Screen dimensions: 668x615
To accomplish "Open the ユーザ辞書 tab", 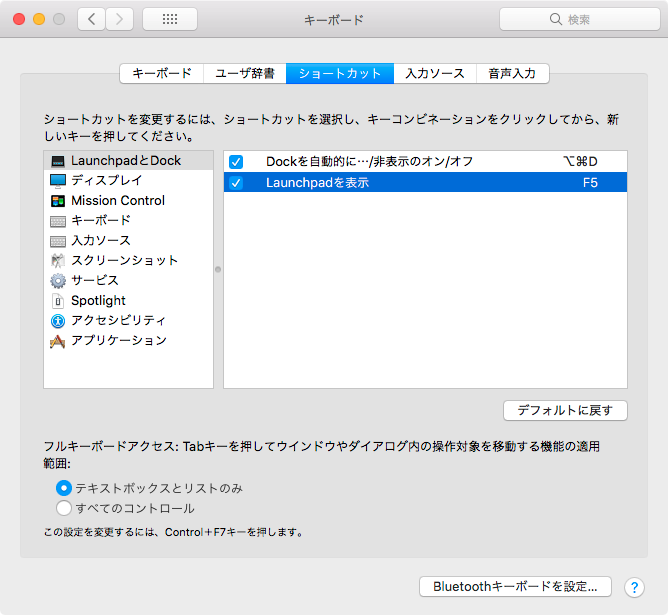I will tap(244, 73).
